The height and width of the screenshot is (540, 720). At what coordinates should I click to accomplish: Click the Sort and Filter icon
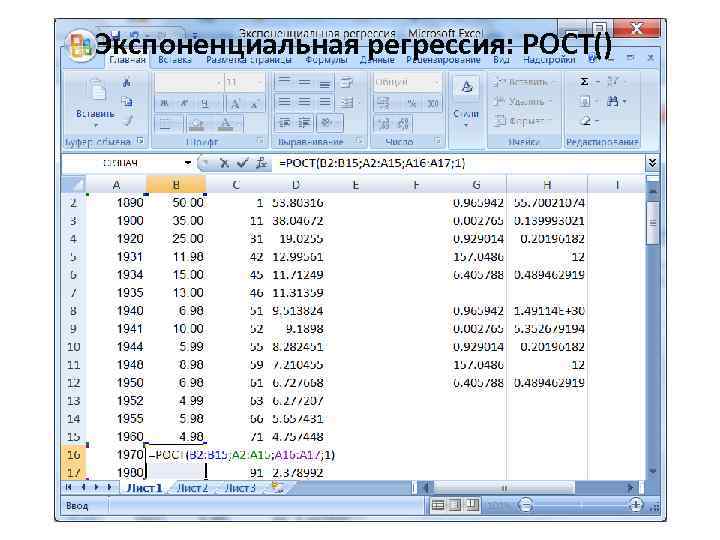point(613,82)
